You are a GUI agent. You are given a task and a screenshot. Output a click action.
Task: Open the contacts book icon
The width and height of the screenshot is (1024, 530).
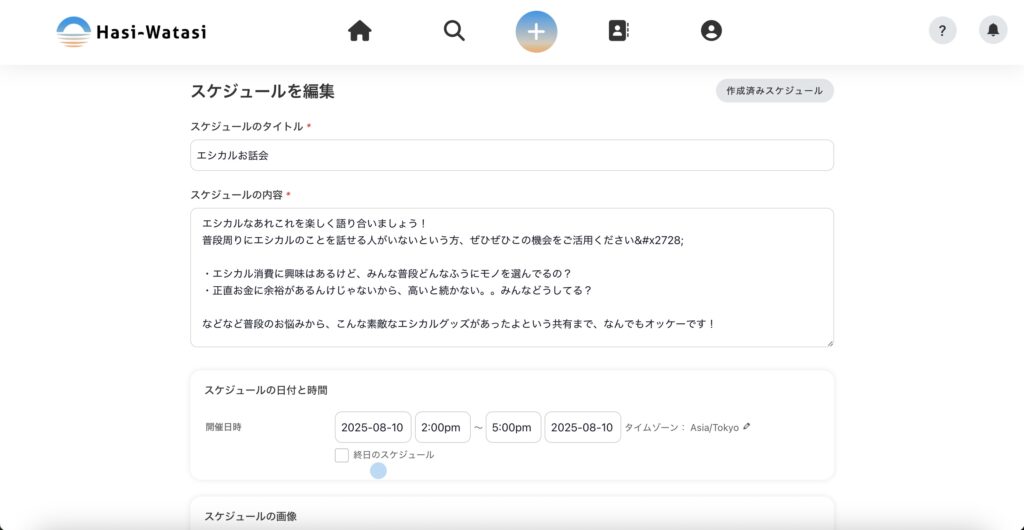click(x=618, y=31)
